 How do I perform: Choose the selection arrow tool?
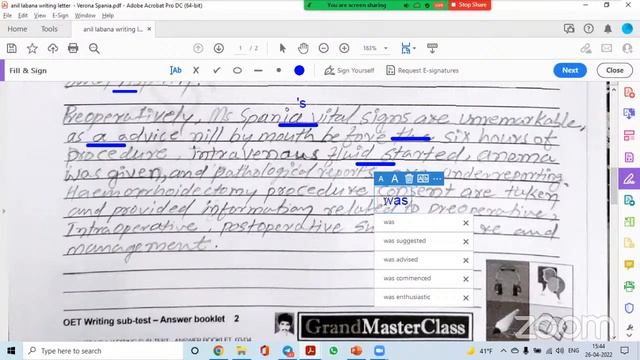pos(282,49)
